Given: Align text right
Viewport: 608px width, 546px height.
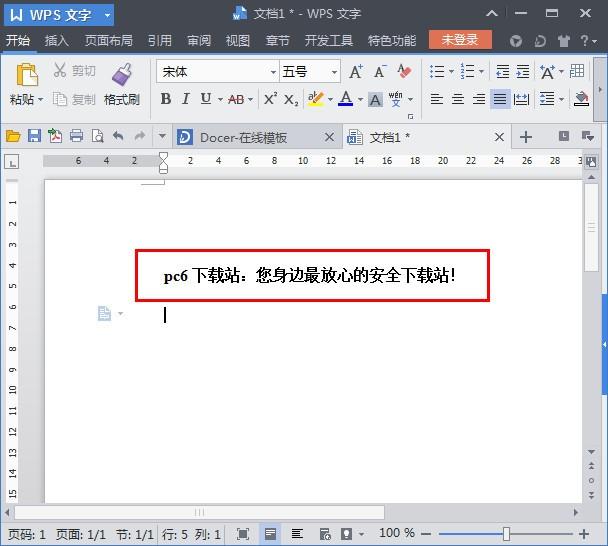Looking at the screenshot, I should 479,99.
